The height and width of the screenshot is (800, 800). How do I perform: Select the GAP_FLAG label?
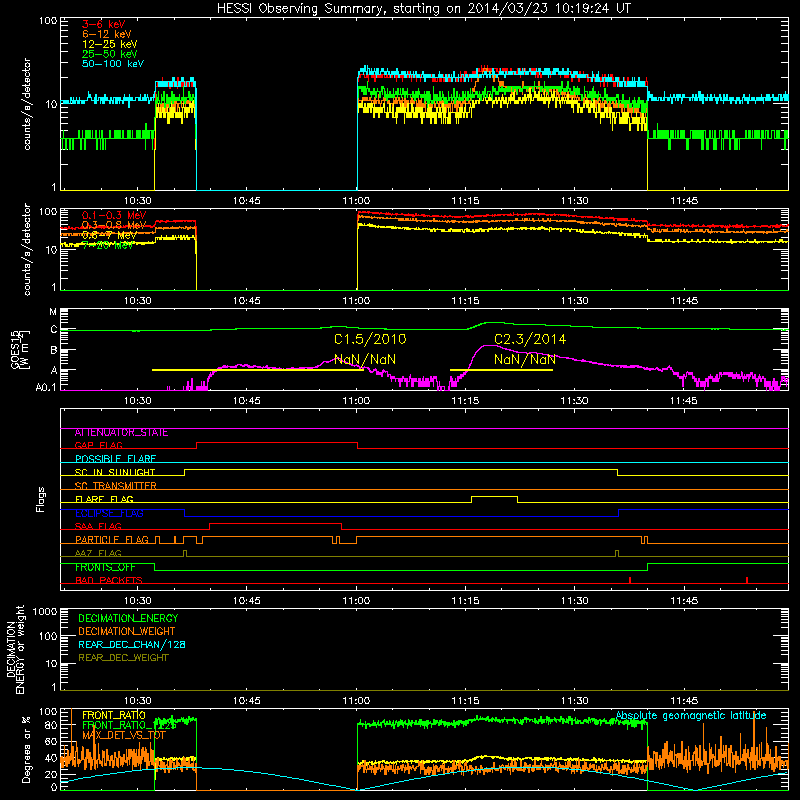pyautogui.click(x=98, y=446)
